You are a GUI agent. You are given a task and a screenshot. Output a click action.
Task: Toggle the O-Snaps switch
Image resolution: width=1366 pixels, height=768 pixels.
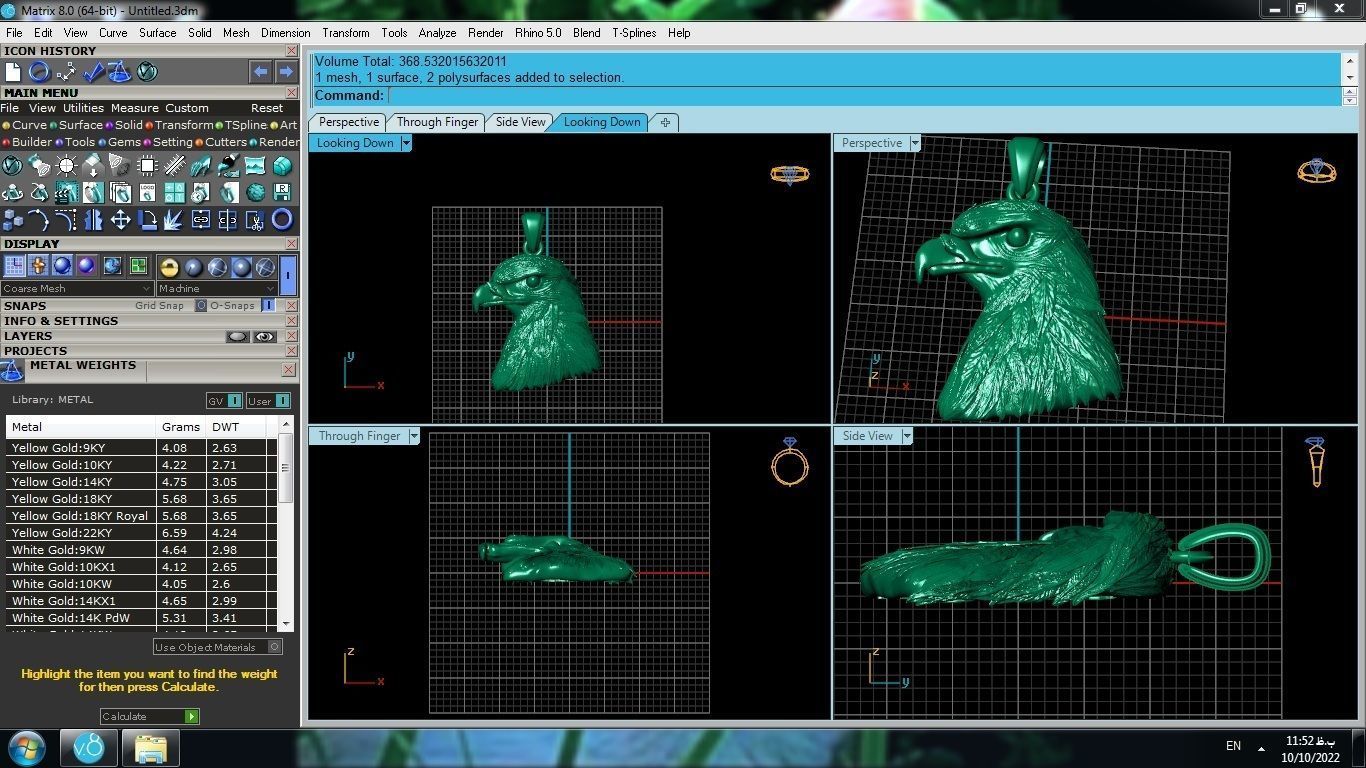point(268,306)
